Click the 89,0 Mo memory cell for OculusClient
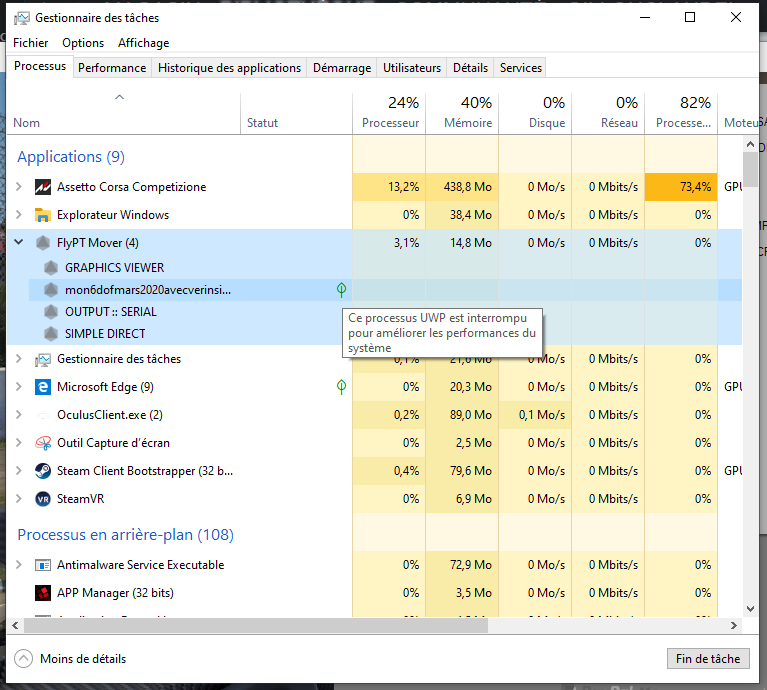Viewport: 767px width, 690px height. click(x=462, y=415)
